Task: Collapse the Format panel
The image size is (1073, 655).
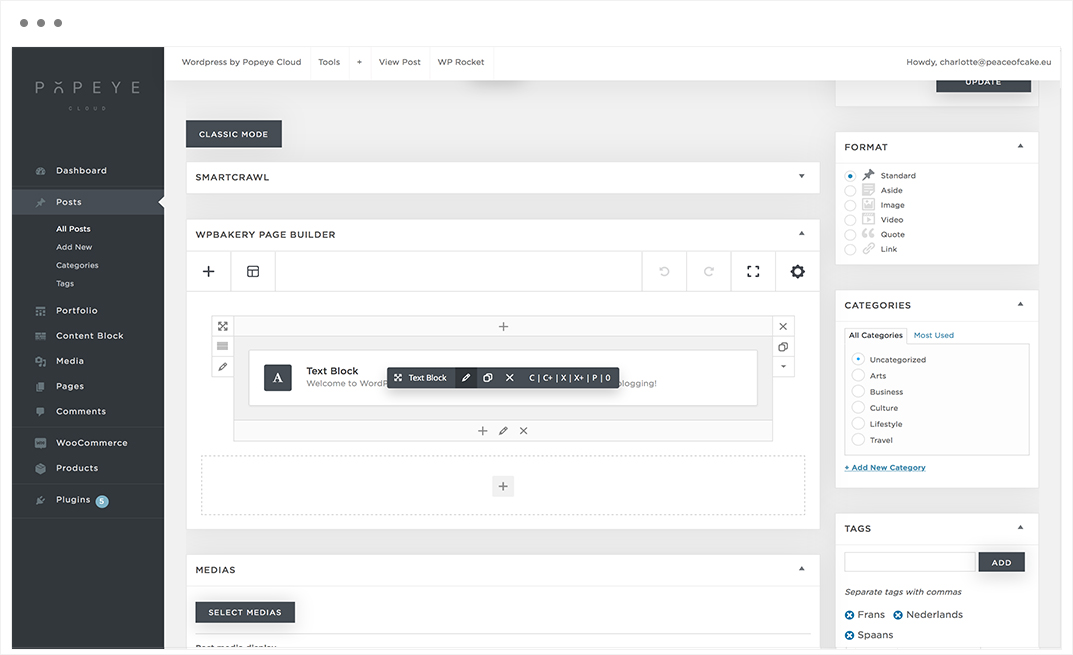Action: pyautogui.click(x=1020, y=146)
